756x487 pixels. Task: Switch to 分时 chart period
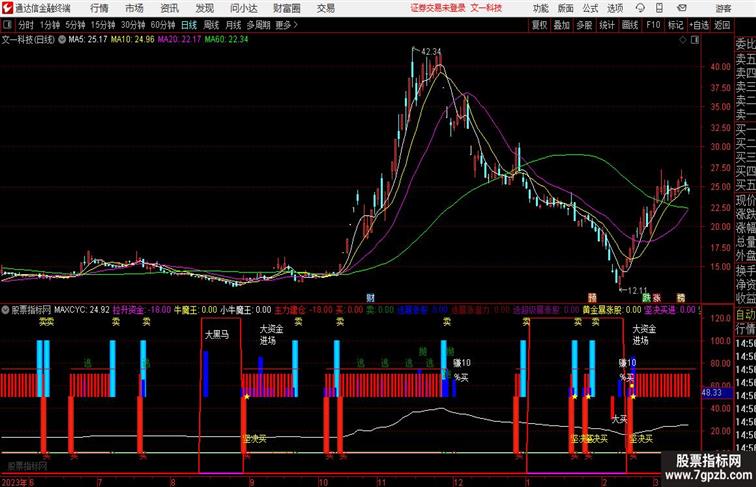(26, 25)
